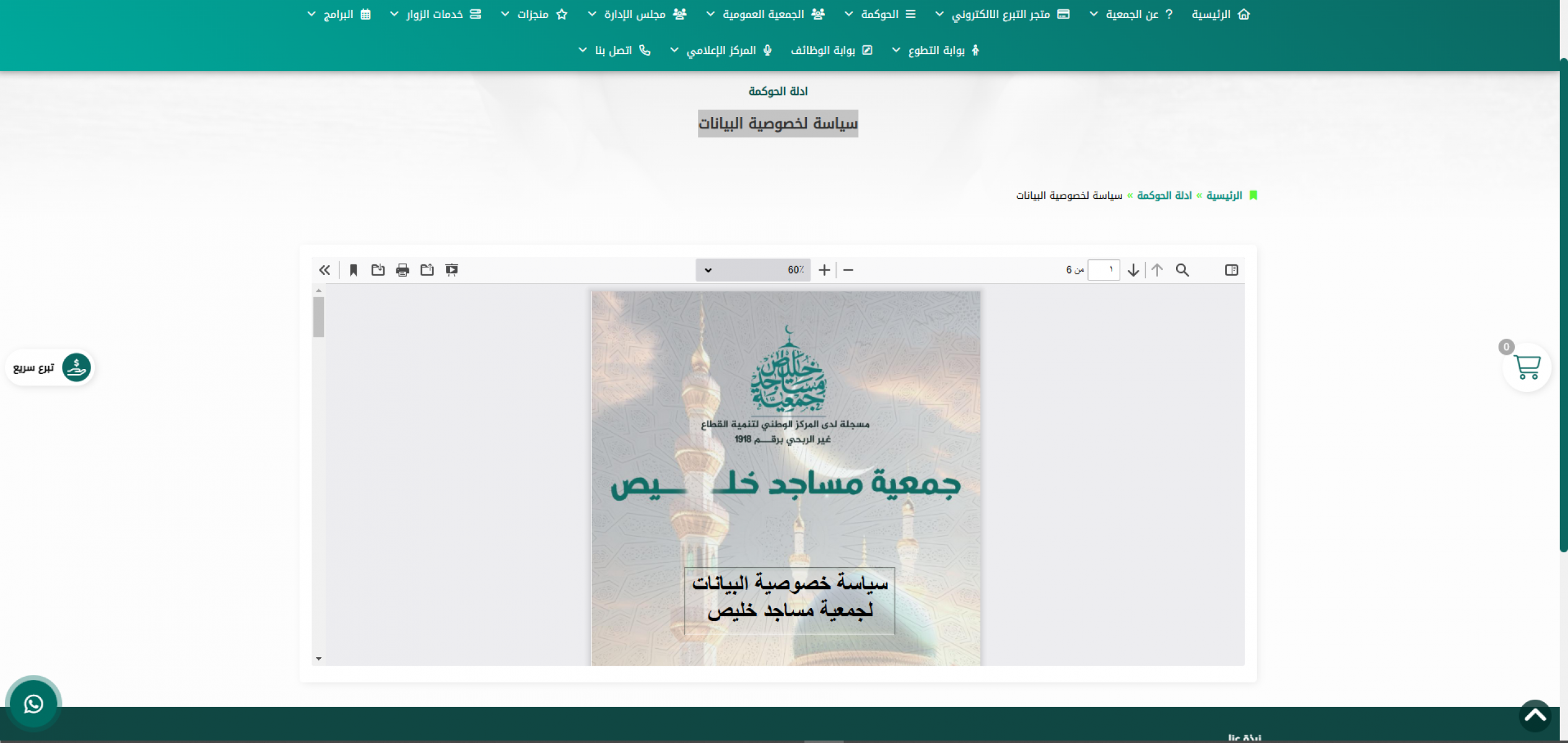The width and height of the screenshot is (1568, 743).
Task: Expand خدمات الزوار chevron
Action: point(394,14)
